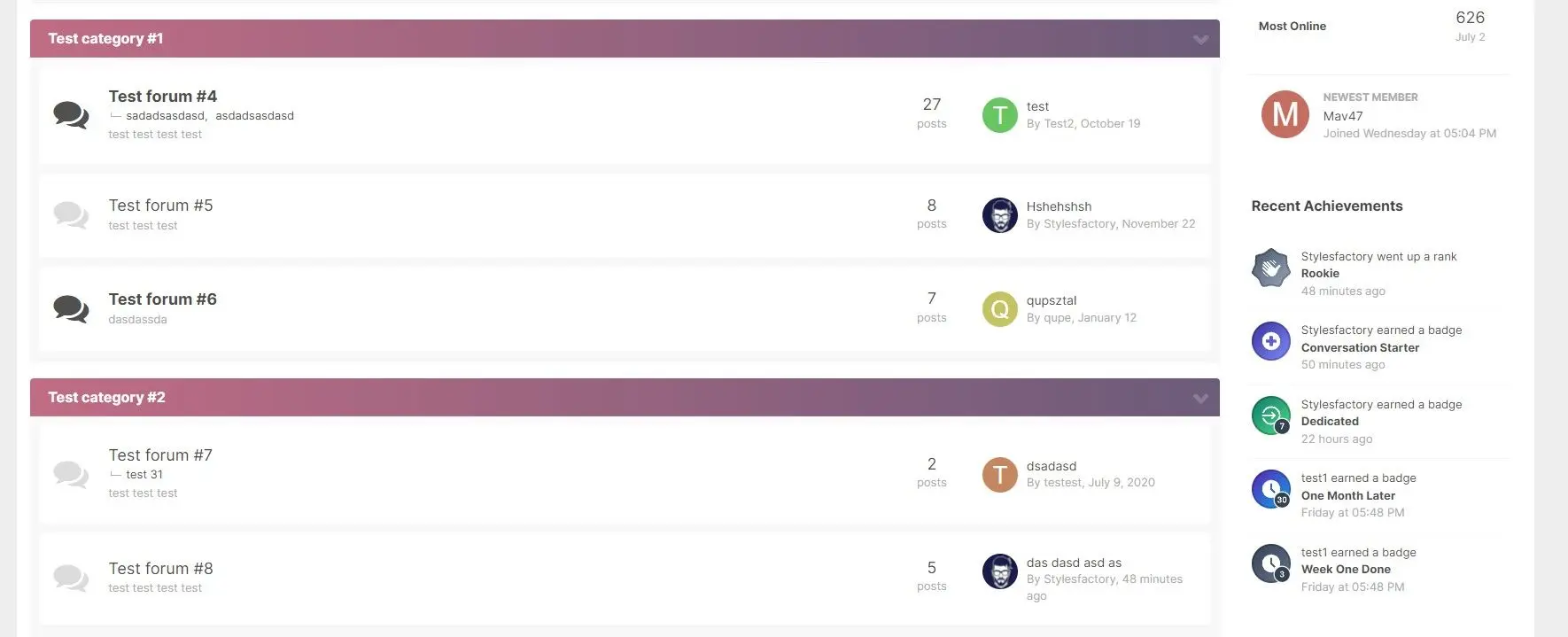Viewport: 1568px width, 637px height.
Task: Click the Test forum #8 speech bubble icon
Action: [x=71, y=578]
